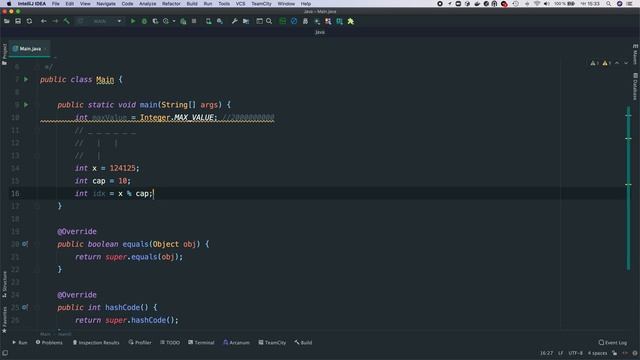The image size is (640, 360).
Task: Navigate back with the left arrow
Action: pos(44,21)
